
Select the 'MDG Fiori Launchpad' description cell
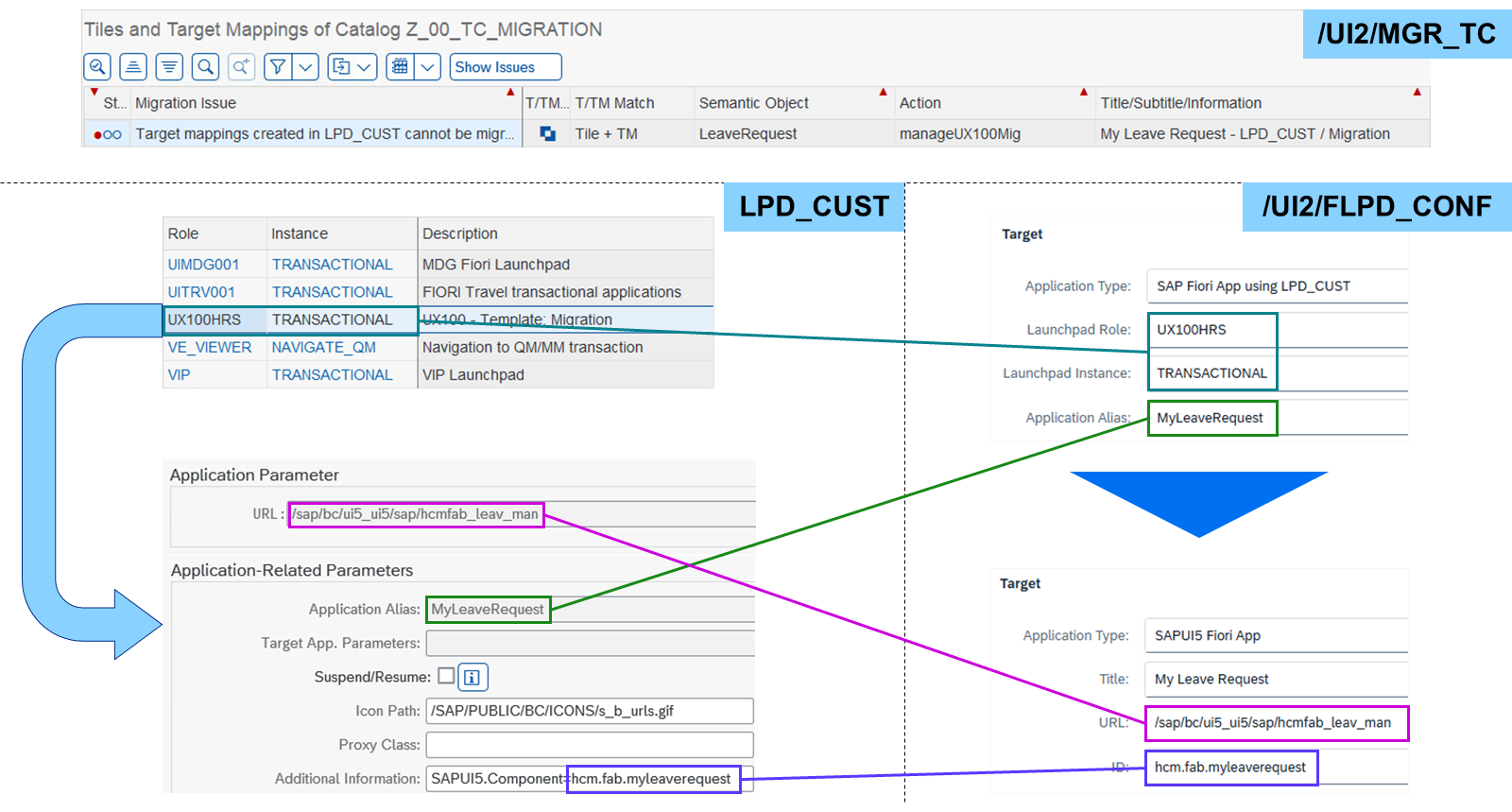click(x=565, y=265)
